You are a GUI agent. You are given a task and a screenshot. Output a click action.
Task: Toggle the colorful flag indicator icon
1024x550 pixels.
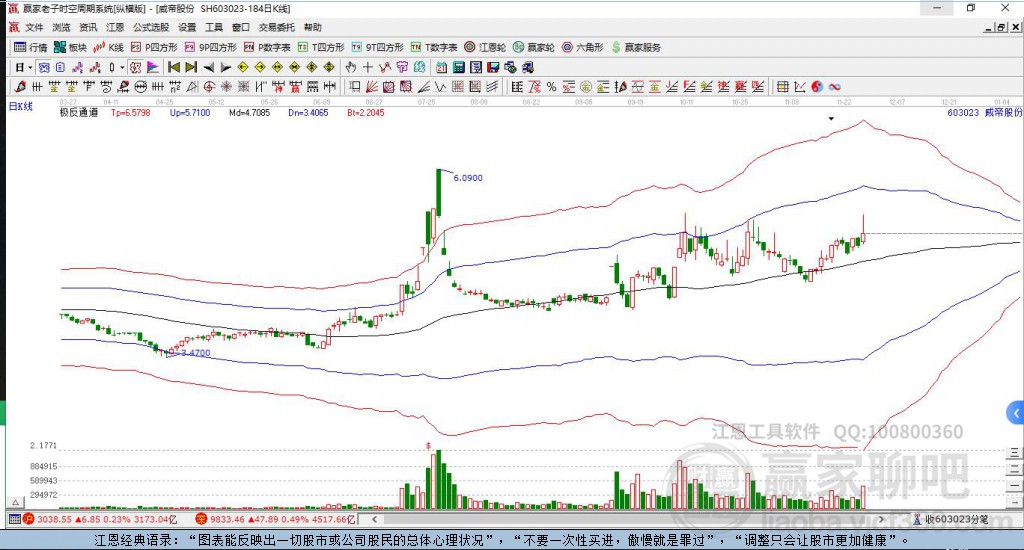point(153,67)
